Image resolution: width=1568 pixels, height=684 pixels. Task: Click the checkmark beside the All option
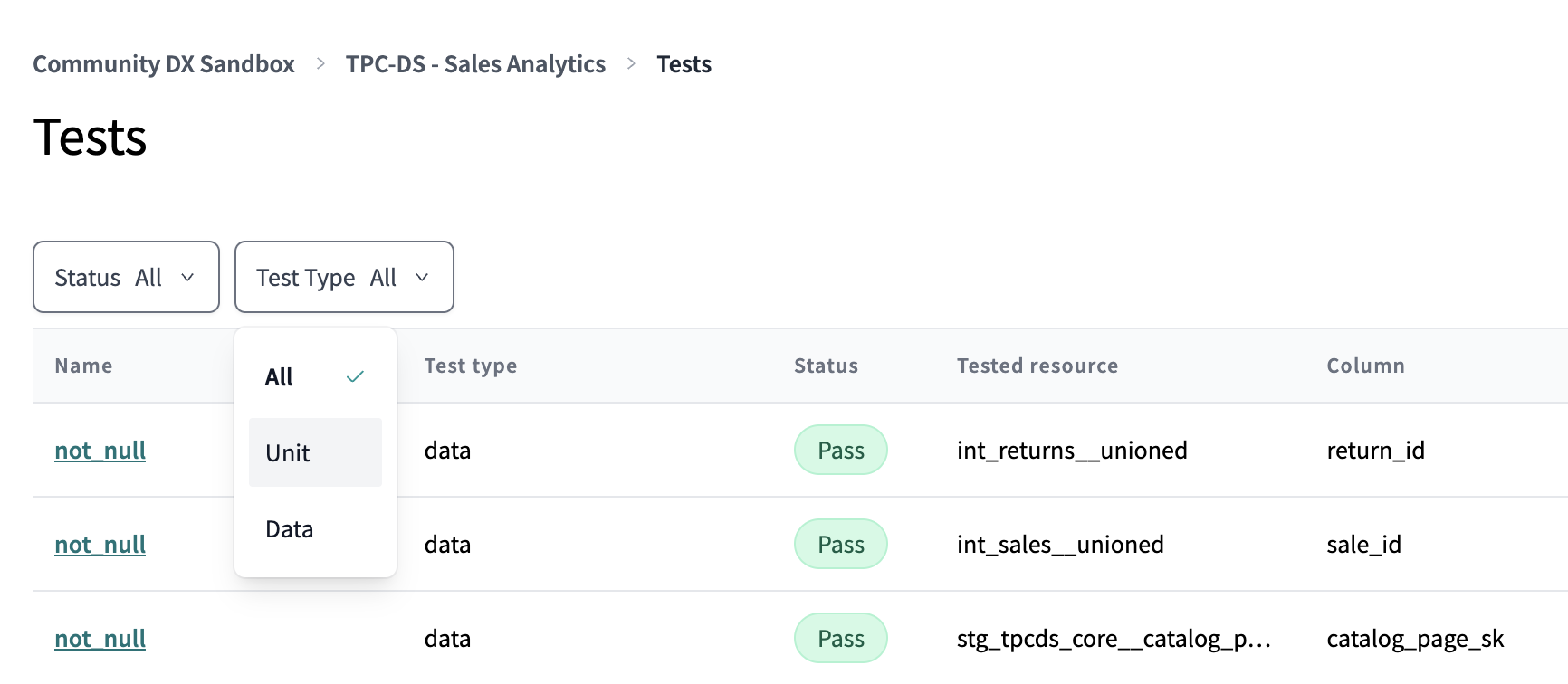click(355, 376)
